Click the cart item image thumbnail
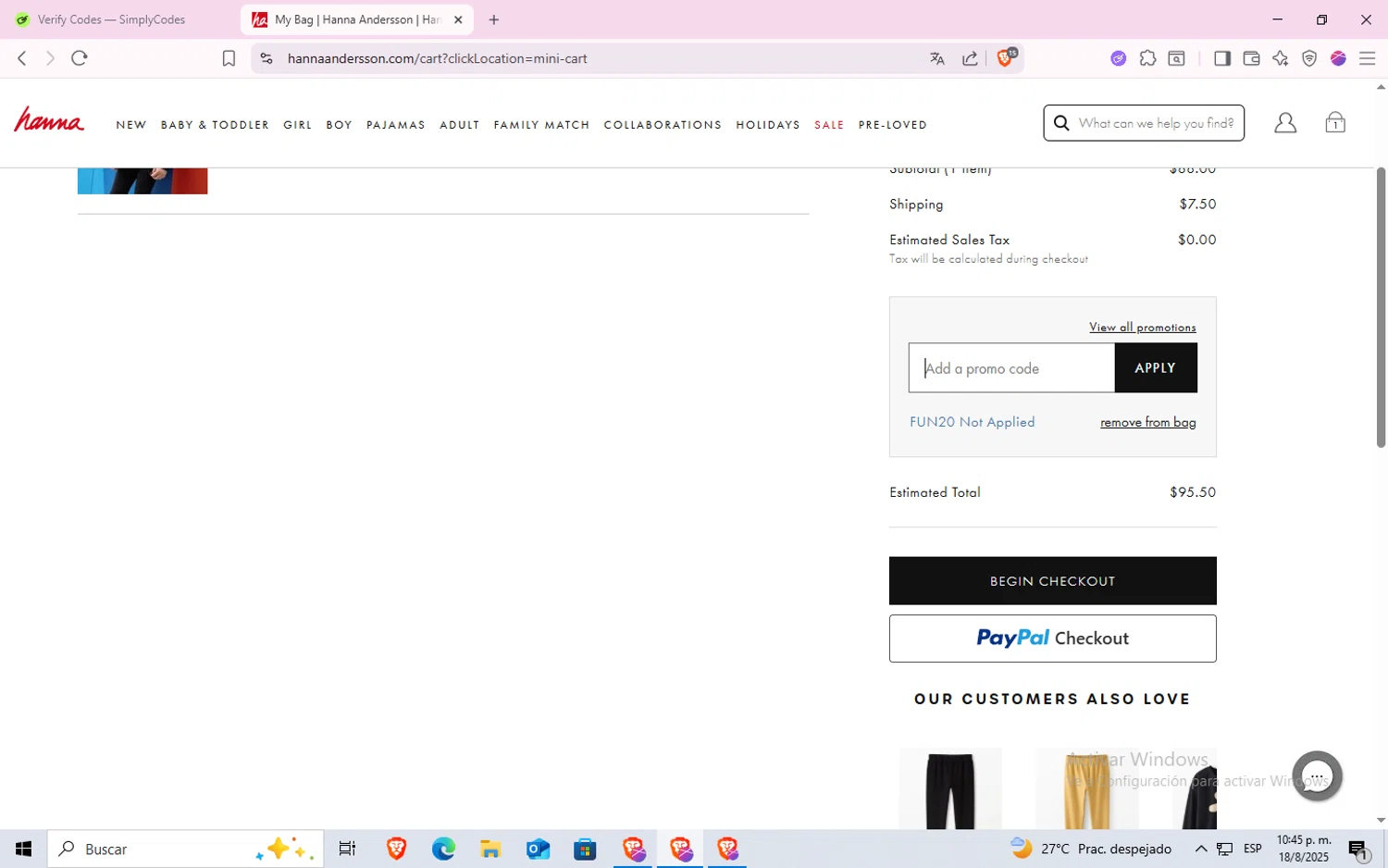Viewport: 1388px width, 868px height. (x=143, y=180)
